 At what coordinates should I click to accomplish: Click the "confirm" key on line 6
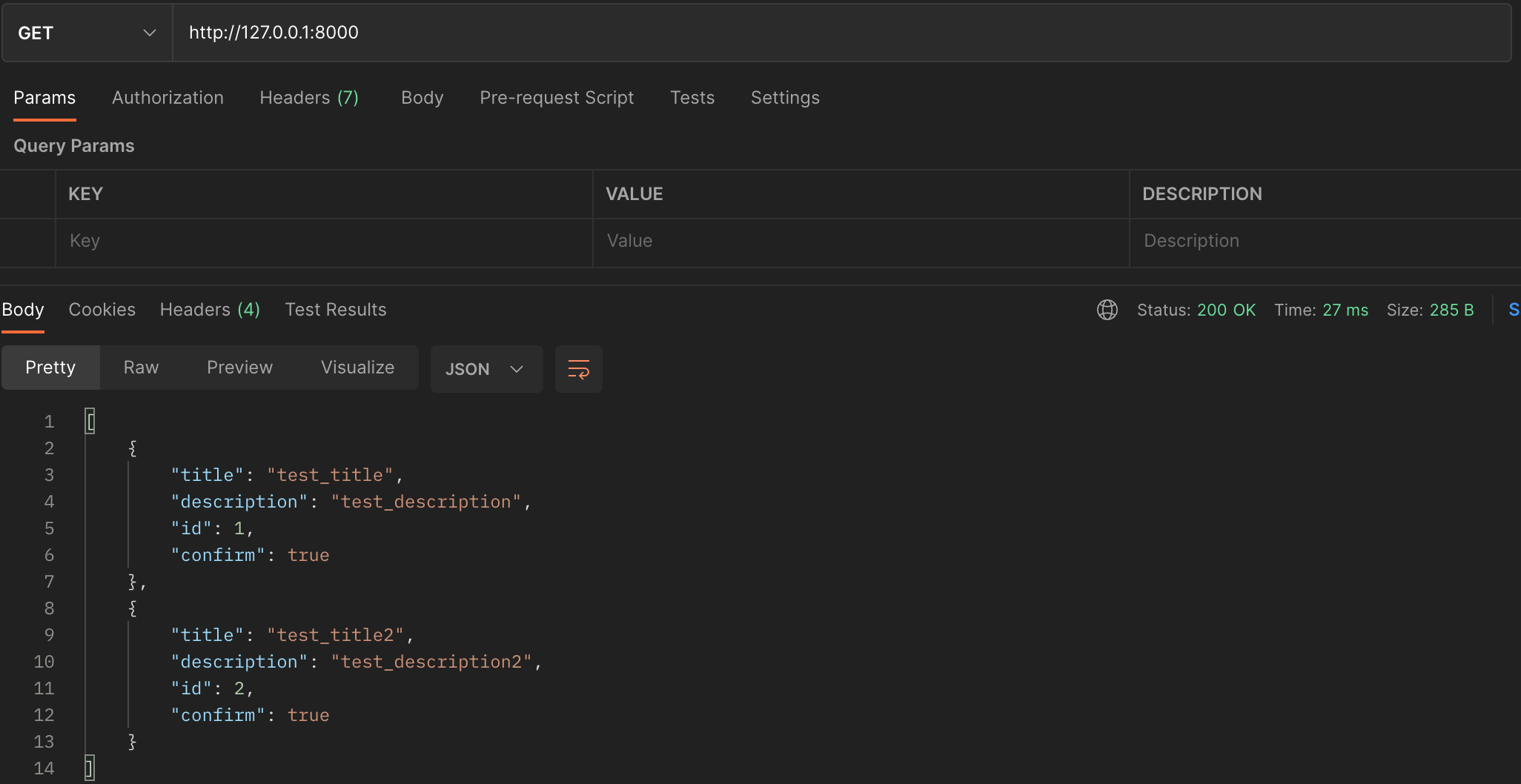[218, 555]
